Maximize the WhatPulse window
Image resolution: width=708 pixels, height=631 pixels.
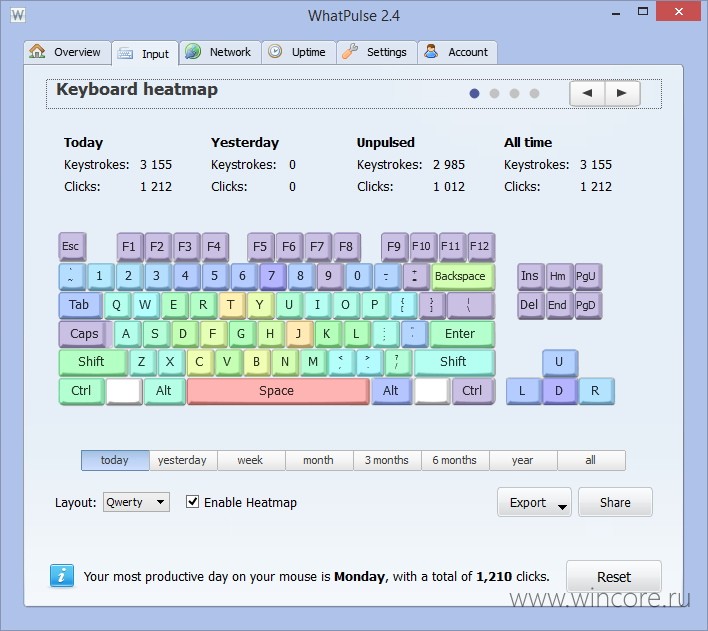click(643, 12)
